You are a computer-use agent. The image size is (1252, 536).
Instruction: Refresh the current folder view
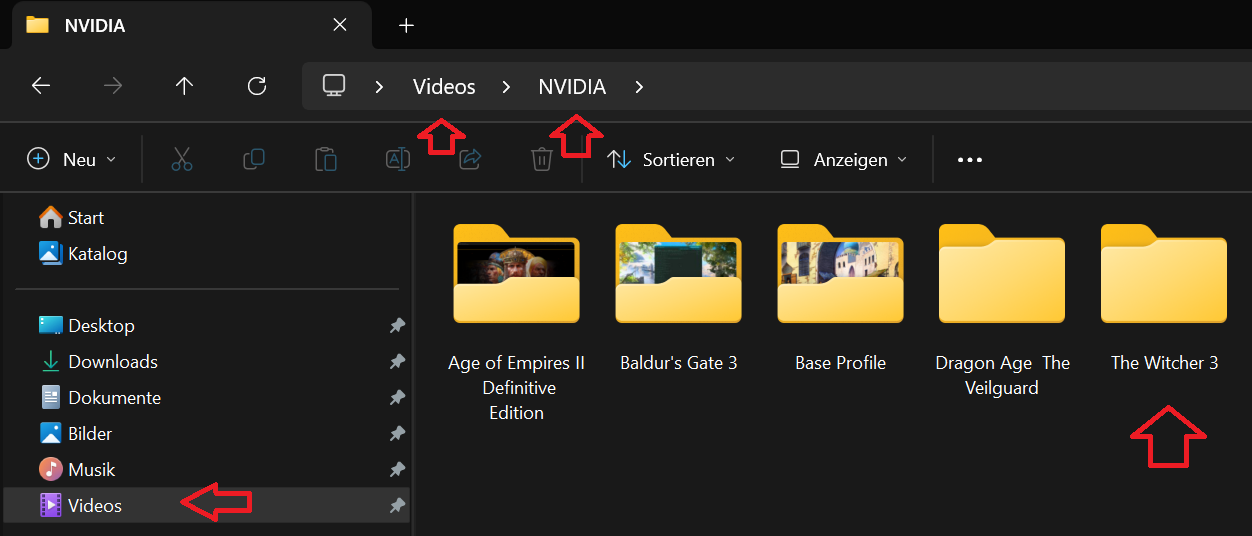(257, 86)
